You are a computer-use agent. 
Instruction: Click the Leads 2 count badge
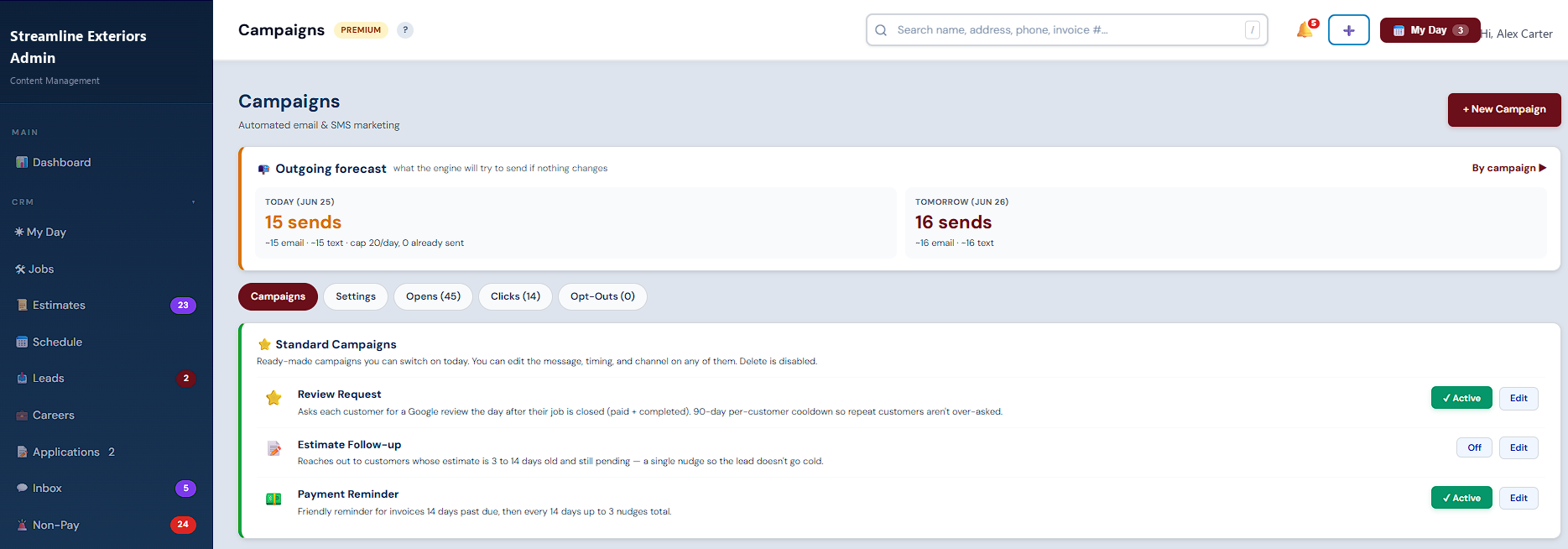186,379
